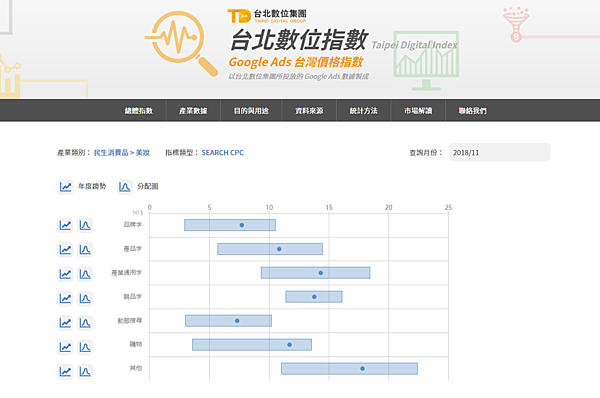Click the SEARCH CPC indicator type link
Image resolution: width=600 pixels, height=398 pixels.
coord(222,153)
